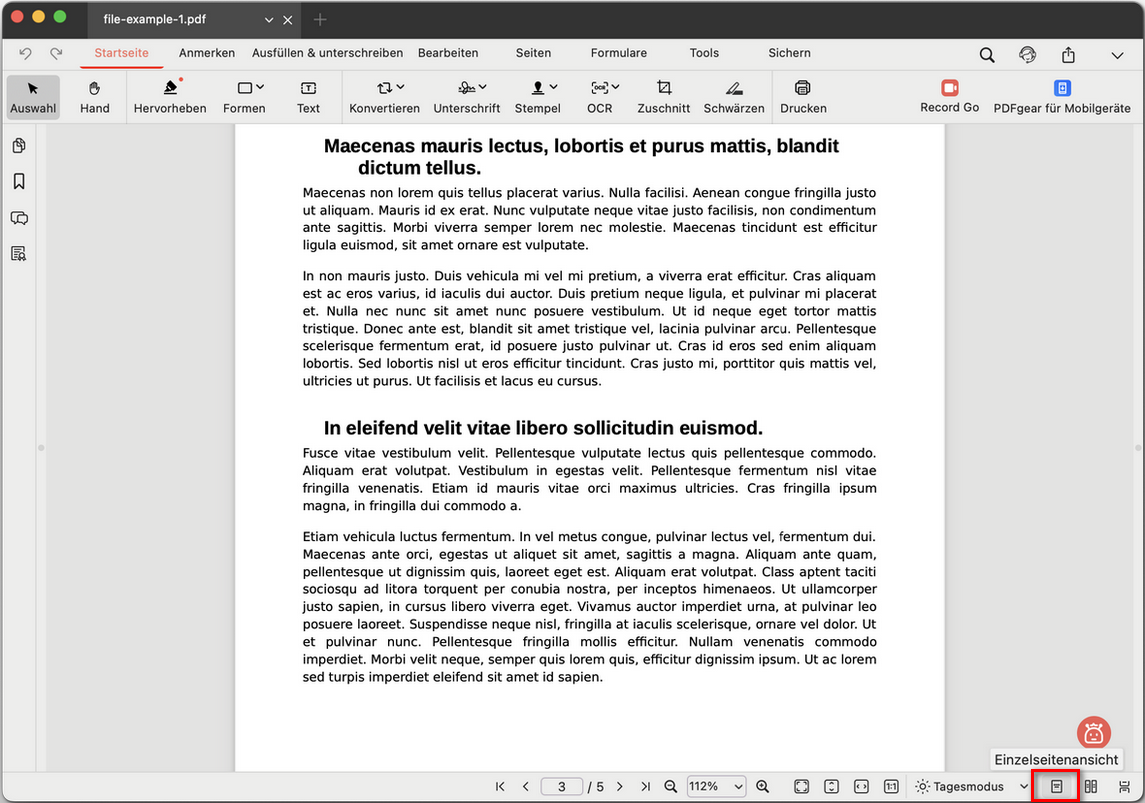Click the search magnifier icon
Image resolution: width=1145 pixels, height=803 pixels.
pos(987,55)
